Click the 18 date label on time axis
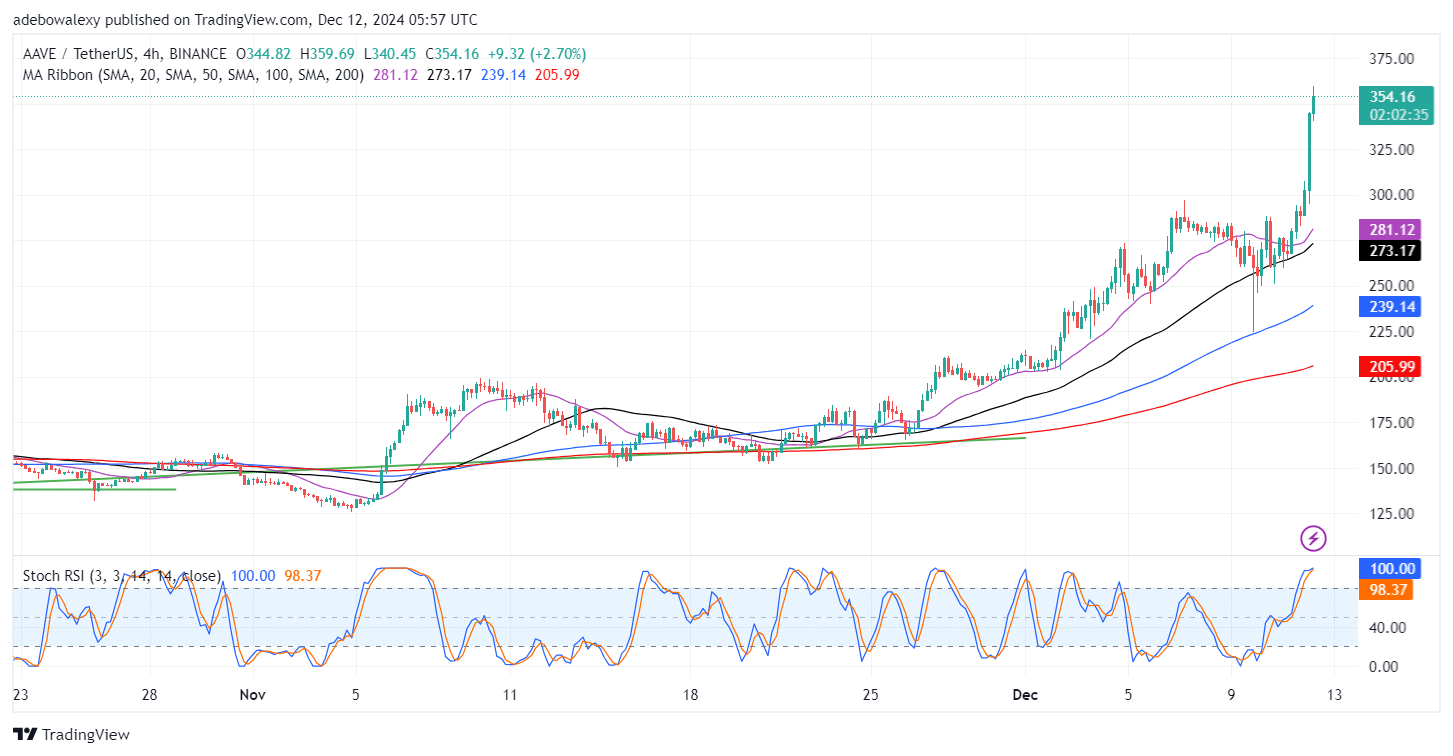The width and height of the screenshot is (1453, 756). point(690,694)
